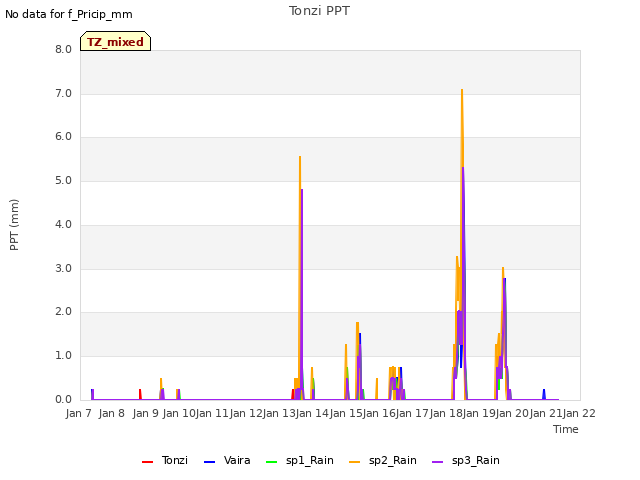The width and height of the screenshot is (640, 480).
Task: Click the 3.0 y-axis tick label
Action: (x=63, y=269)
